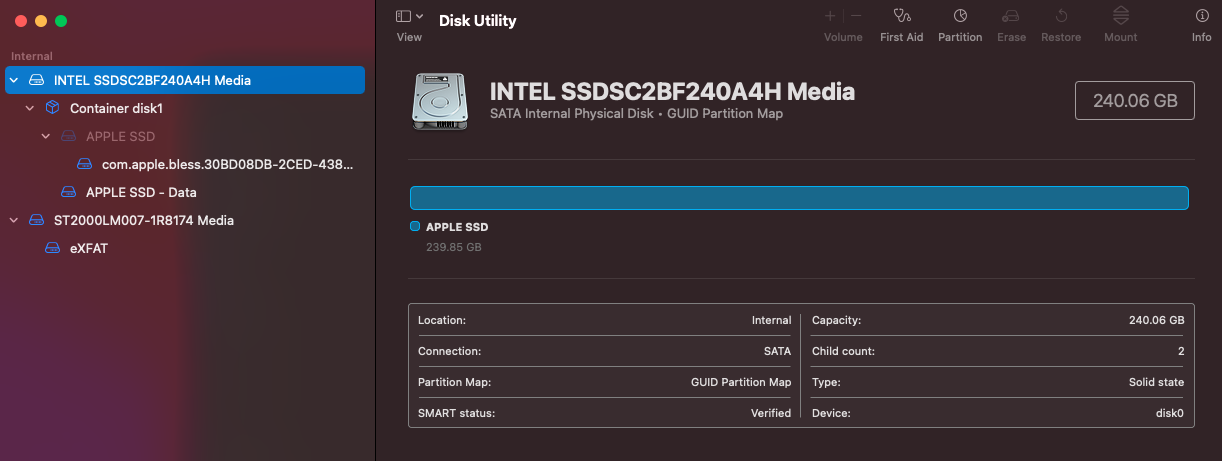Click the Device disk0 value
Viewport: 1222px width, 461px height.
click(x=1170, y=413)
